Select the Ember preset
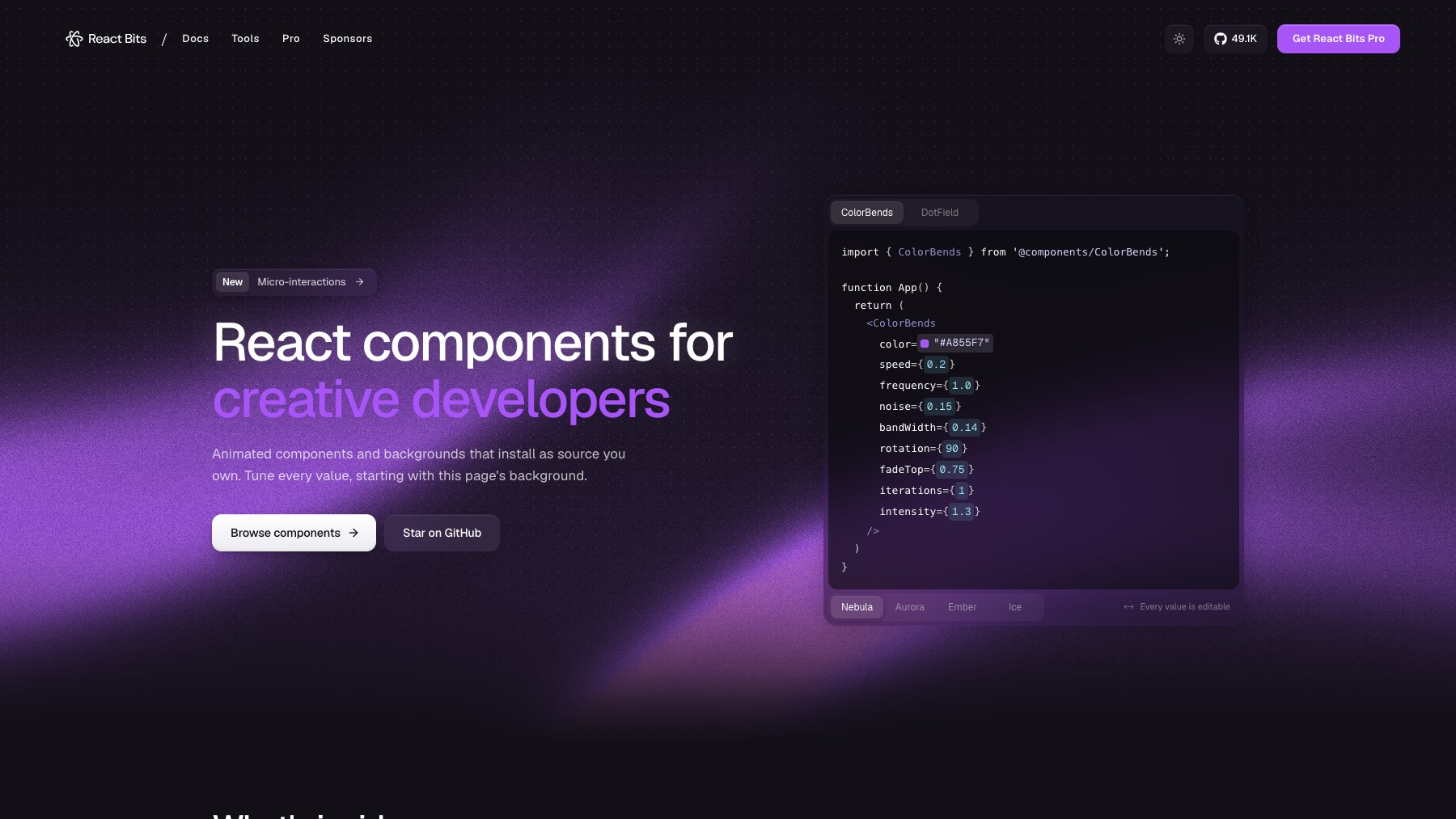This screenshot has width=1456, height=819. point(963,607)
